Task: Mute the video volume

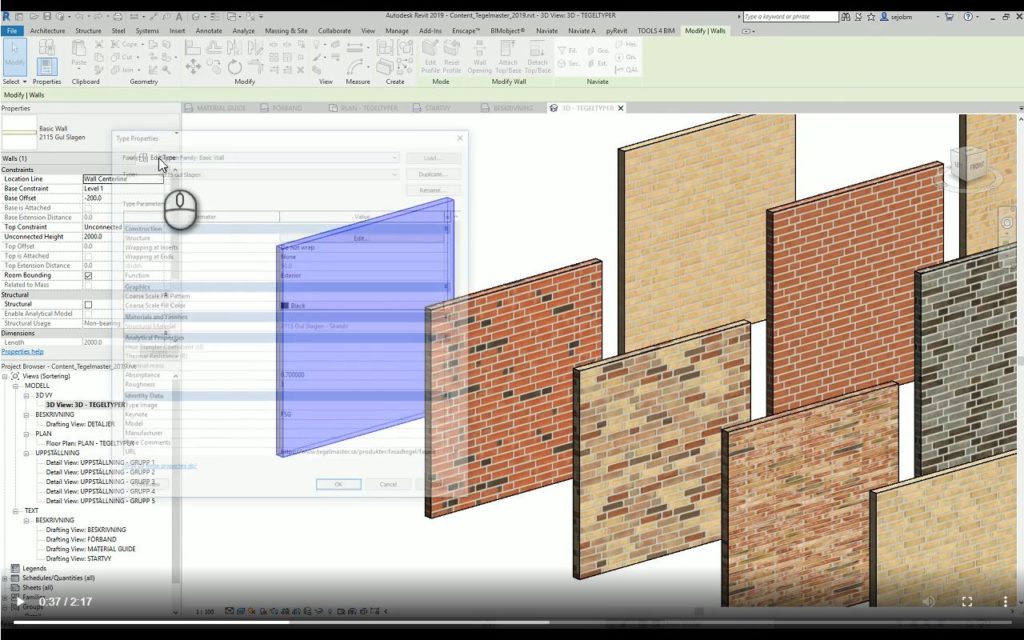Action: coord(929,601)
